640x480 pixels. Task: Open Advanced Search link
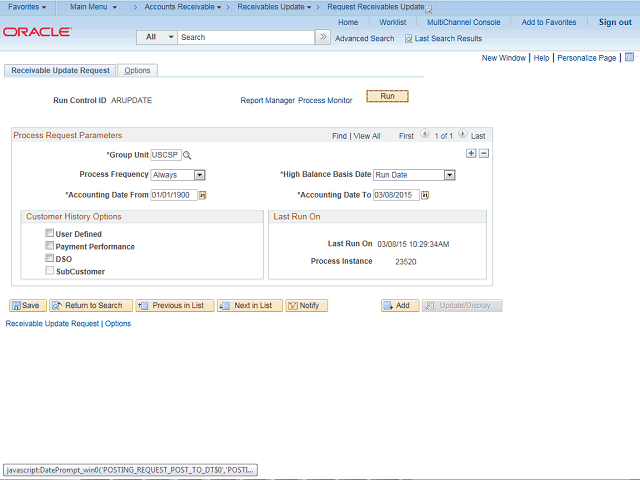tap(364, 38)
